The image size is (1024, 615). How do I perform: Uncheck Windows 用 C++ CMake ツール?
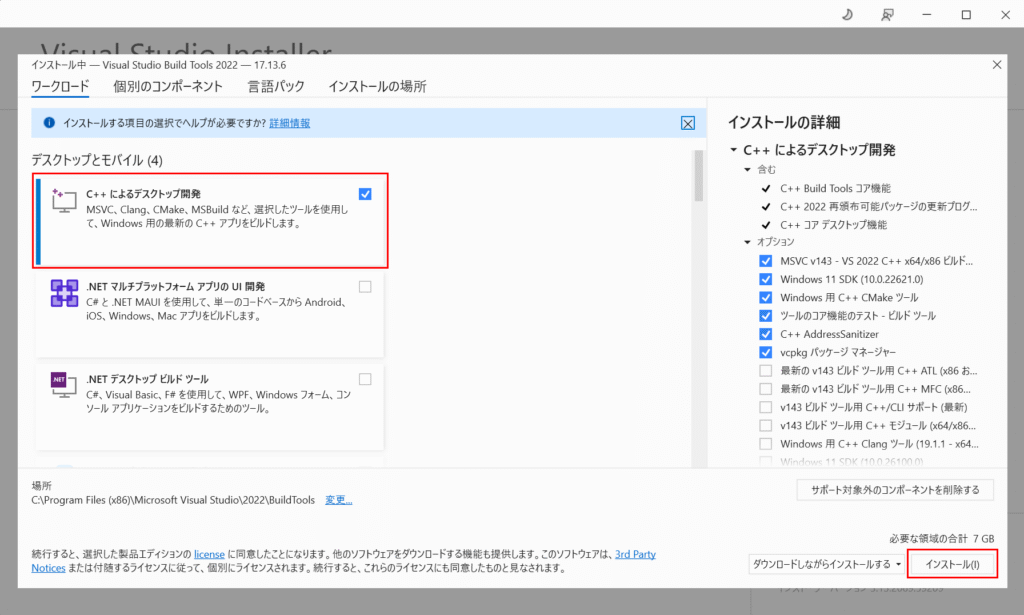click(765, 298)
